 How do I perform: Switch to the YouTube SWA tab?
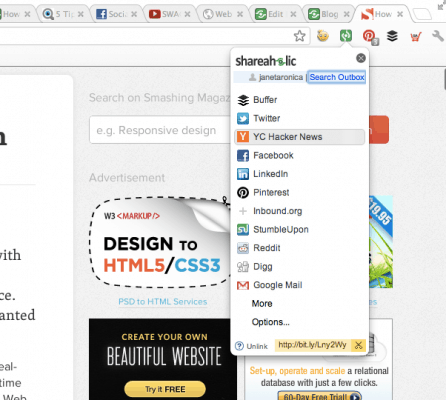pos(171,14)
